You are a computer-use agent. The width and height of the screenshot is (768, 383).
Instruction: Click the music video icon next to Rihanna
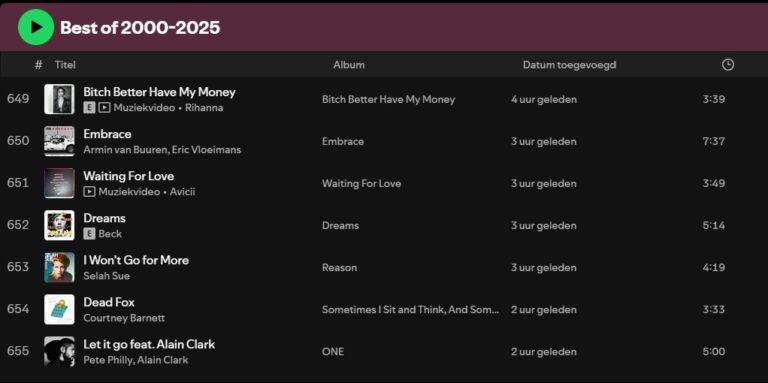coord(104,108)
